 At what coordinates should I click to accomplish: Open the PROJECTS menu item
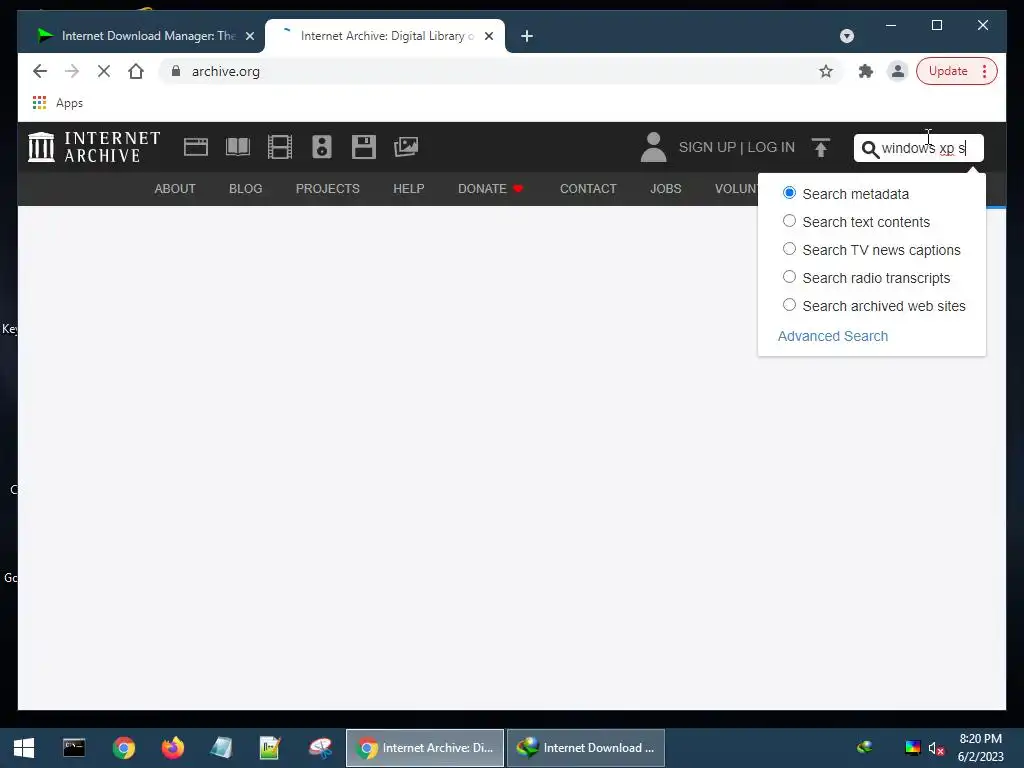click(328, 189)
